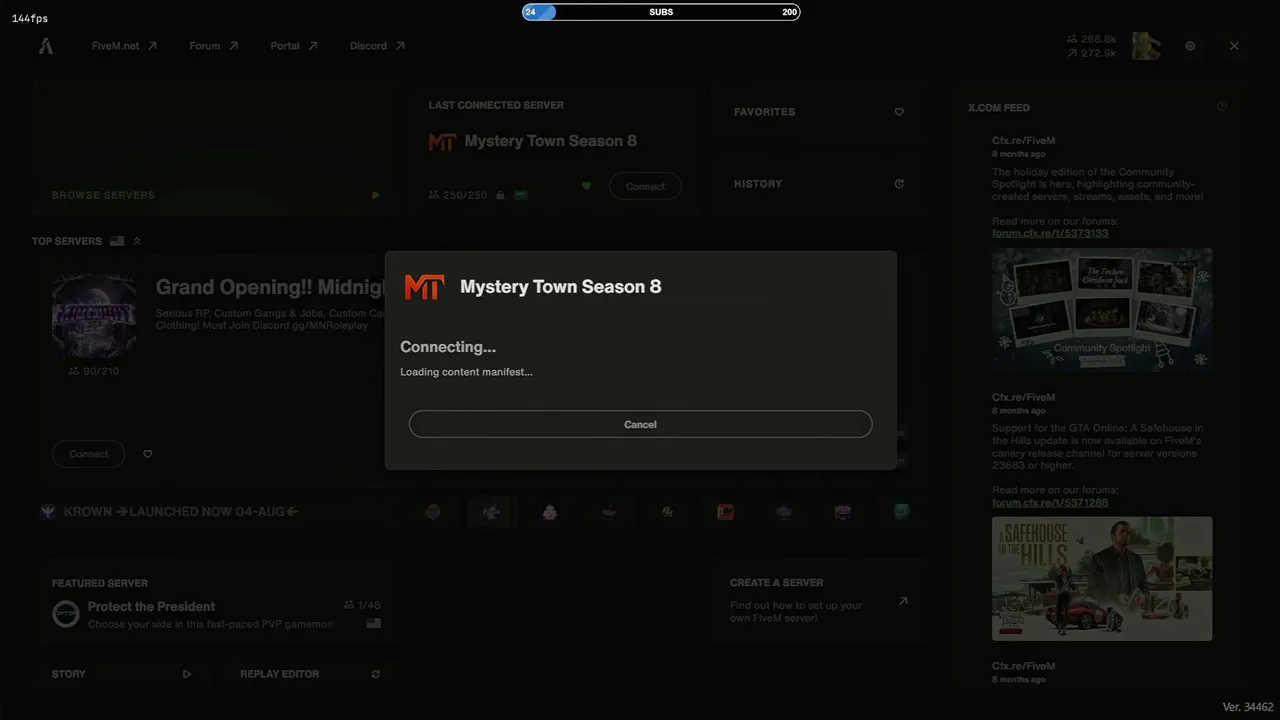Click the Story play triangle icon

coord(187,674)
